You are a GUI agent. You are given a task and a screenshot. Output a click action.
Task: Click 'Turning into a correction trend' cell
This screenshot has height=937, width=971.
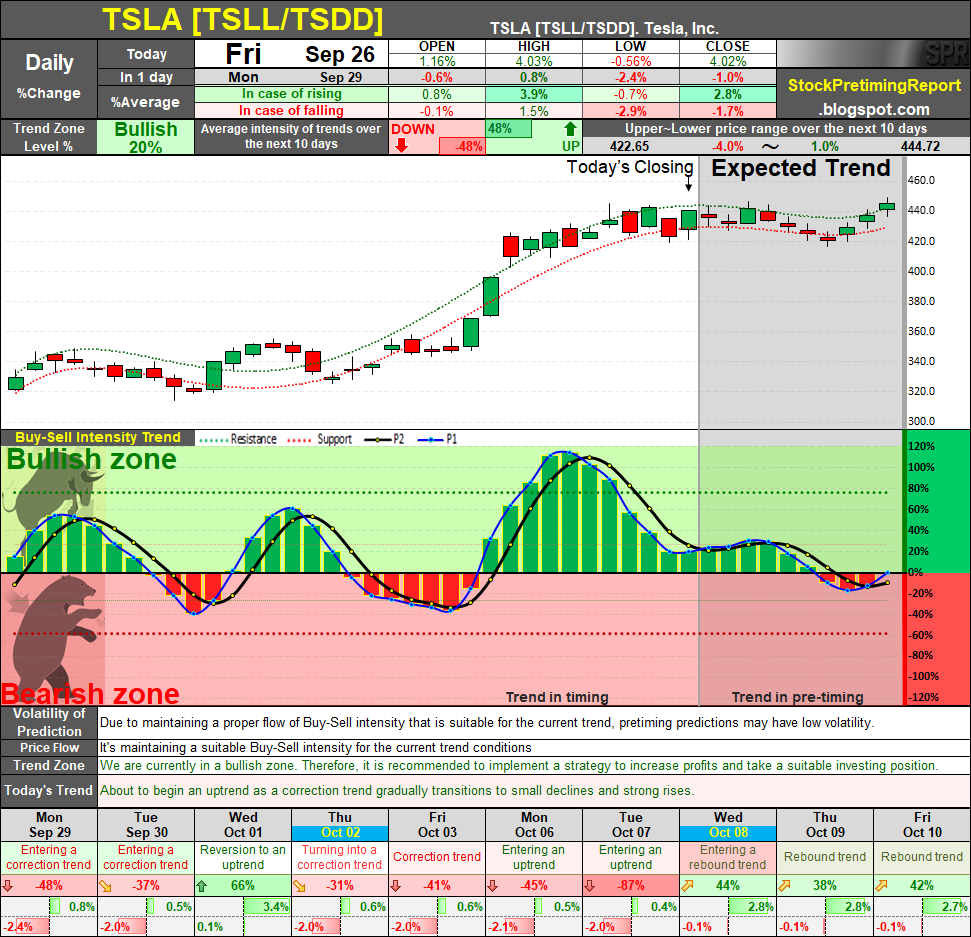340,857
